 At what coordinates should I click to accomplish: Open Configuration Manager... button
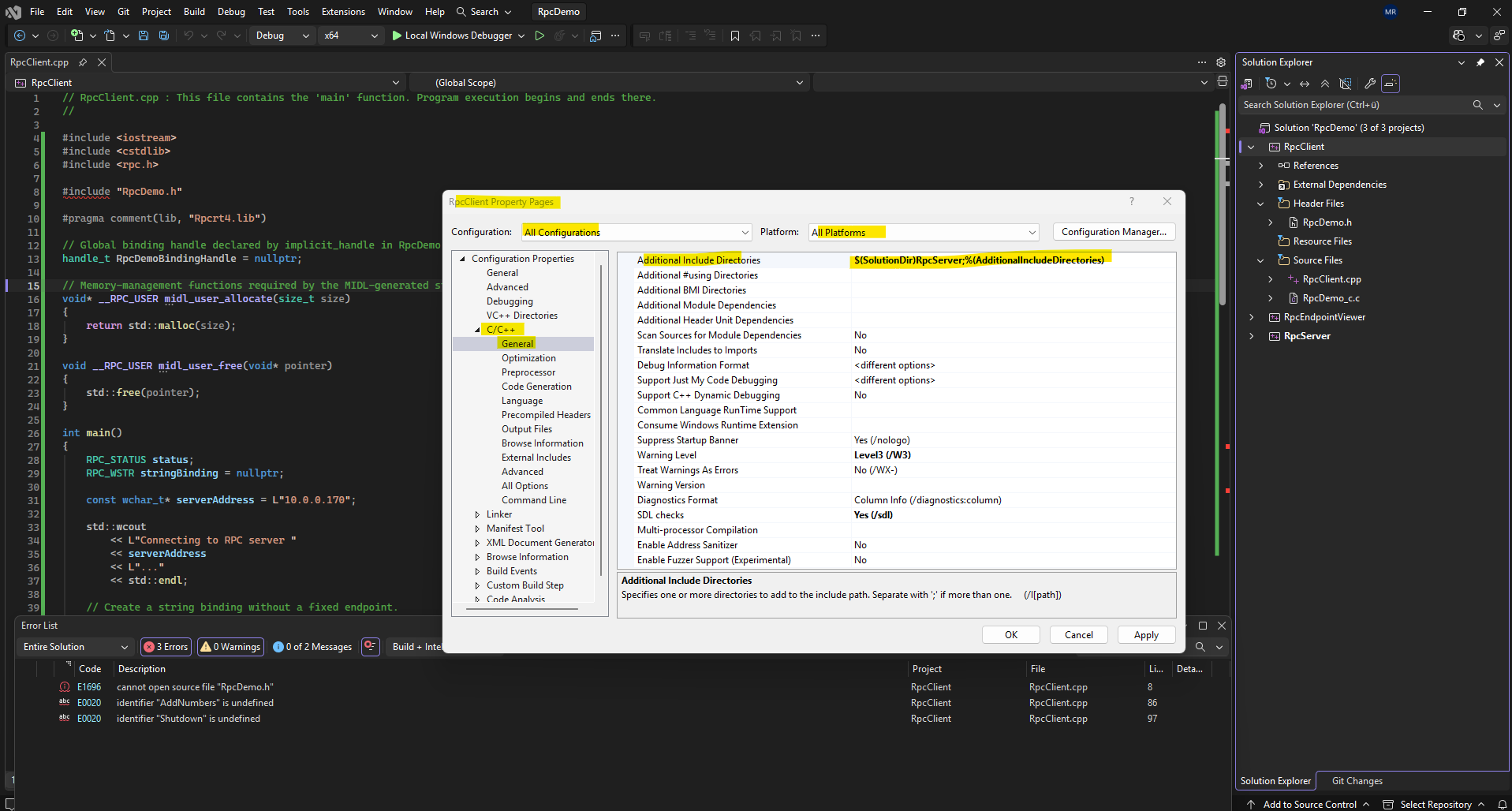click(x=1114, y=232)
